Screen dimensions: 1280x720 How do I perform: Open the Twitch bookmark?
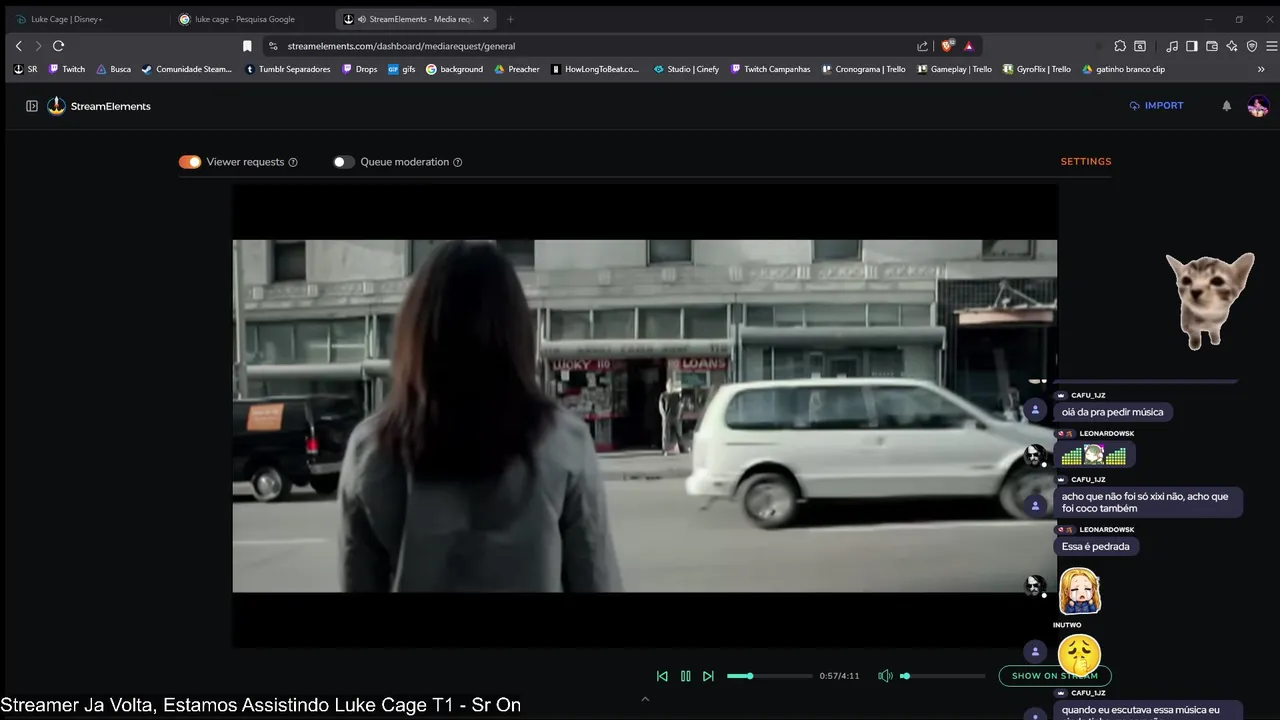point(67,69)
